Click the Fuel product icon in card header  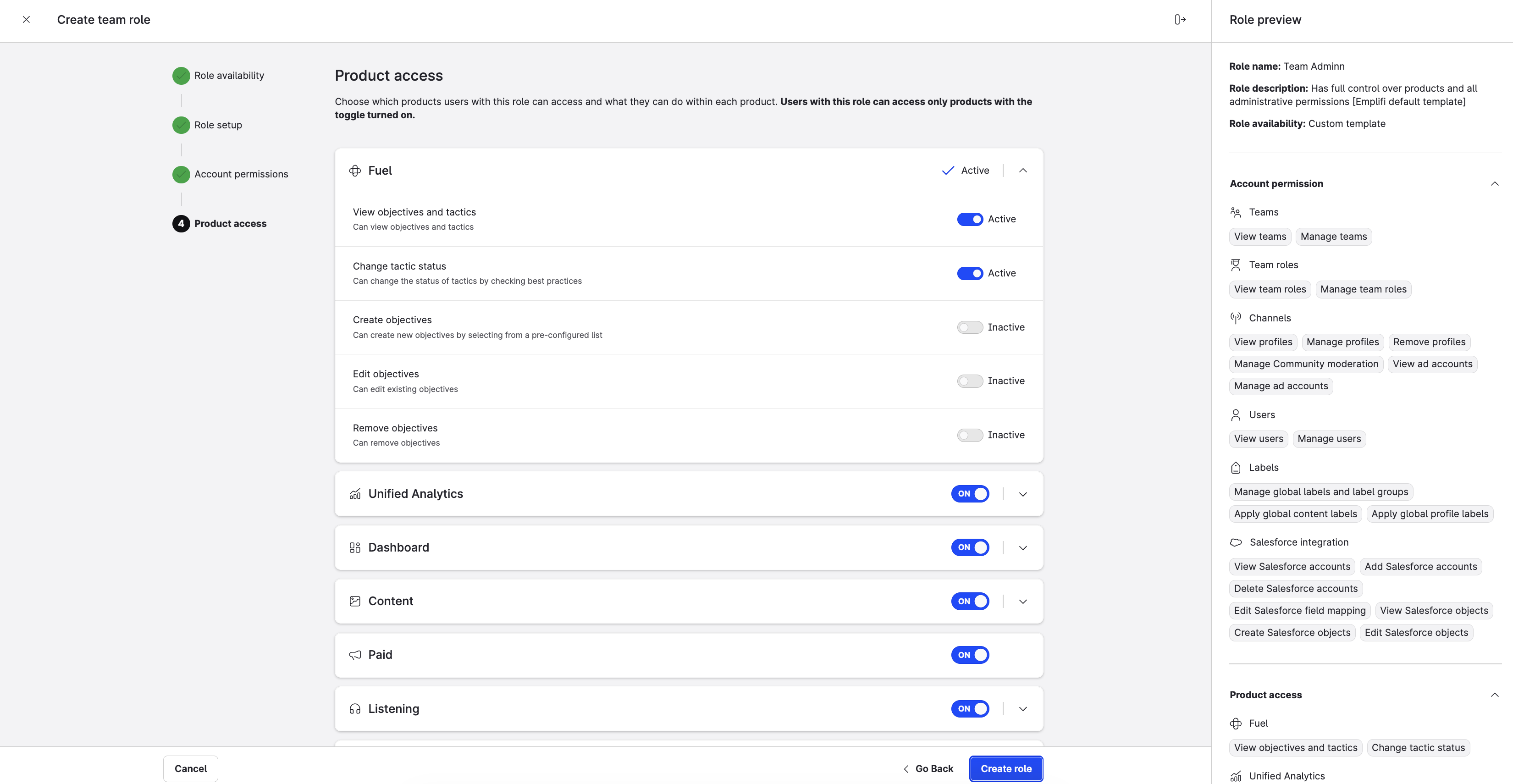[355, 170]
